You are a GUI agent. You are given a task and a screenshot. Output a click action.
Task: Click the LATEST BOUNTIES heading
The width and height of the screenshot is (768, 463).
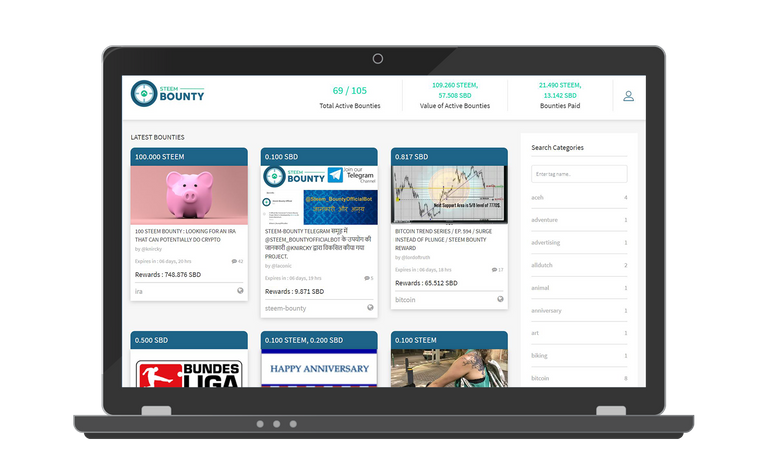tap(158, 137)
